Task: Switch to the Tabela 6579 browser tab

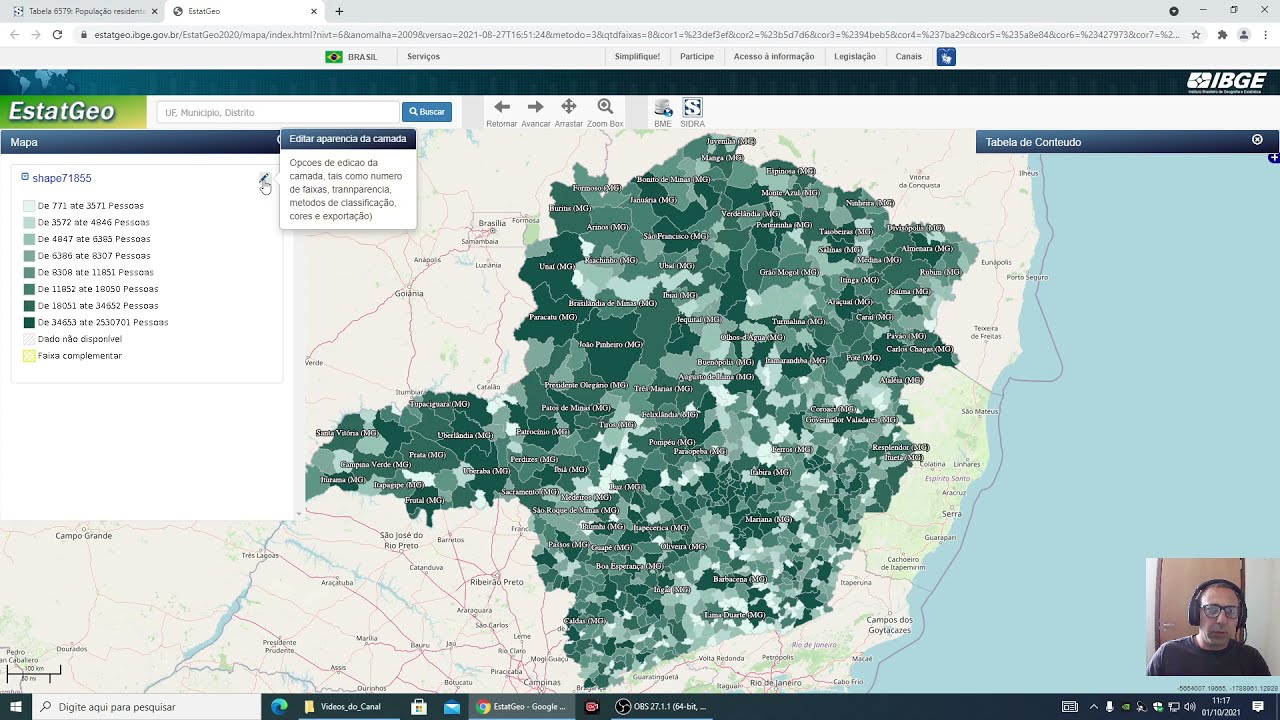Action: click(82, 11)
